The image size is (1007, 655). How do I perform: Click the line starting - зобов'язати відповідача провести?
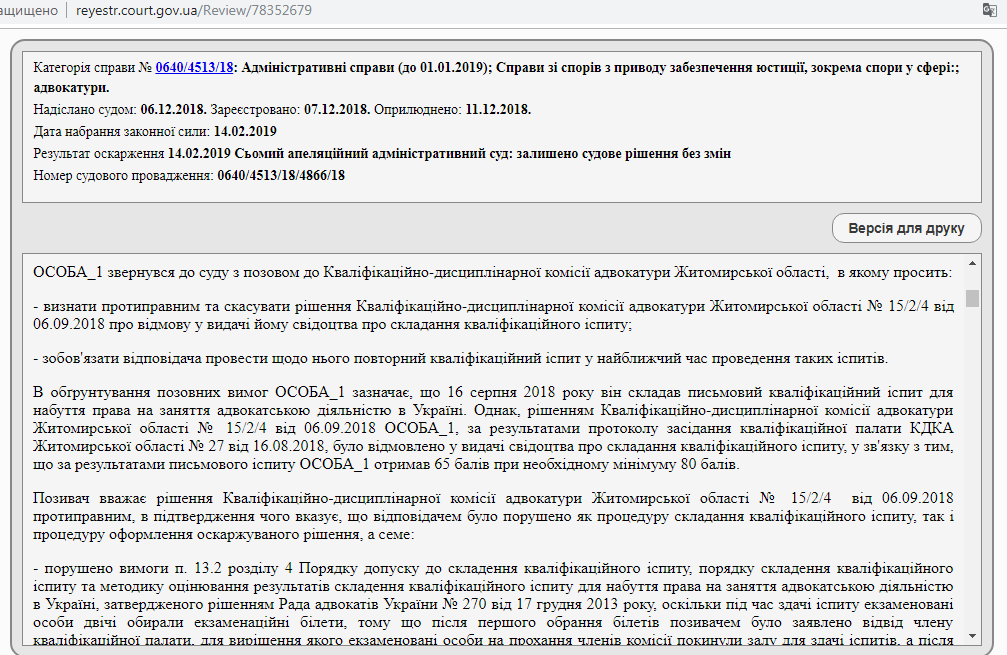pyautogui.click(x=460, y=358)
